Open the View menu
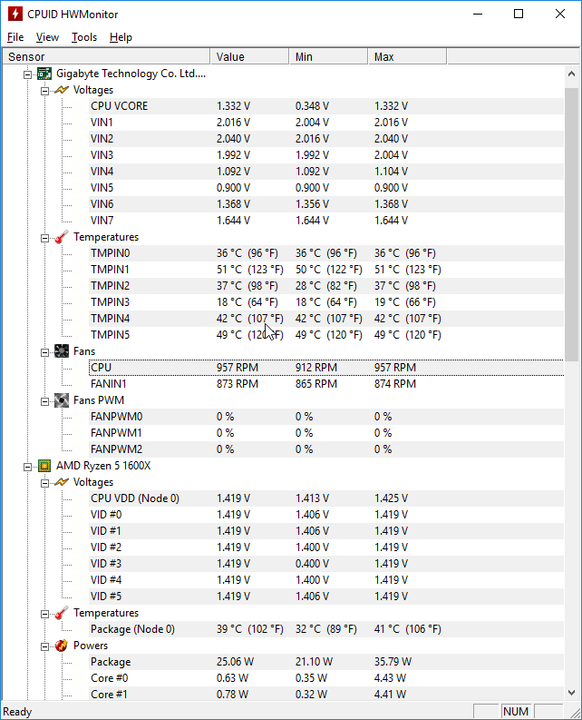Viewport: 582px width, 720px height. pos(47,37)
